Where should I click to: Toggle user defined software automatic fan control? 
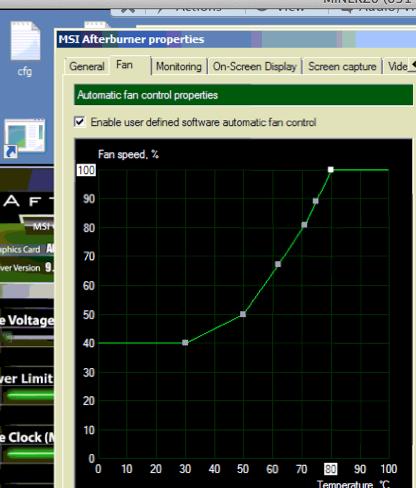[80, 122]
